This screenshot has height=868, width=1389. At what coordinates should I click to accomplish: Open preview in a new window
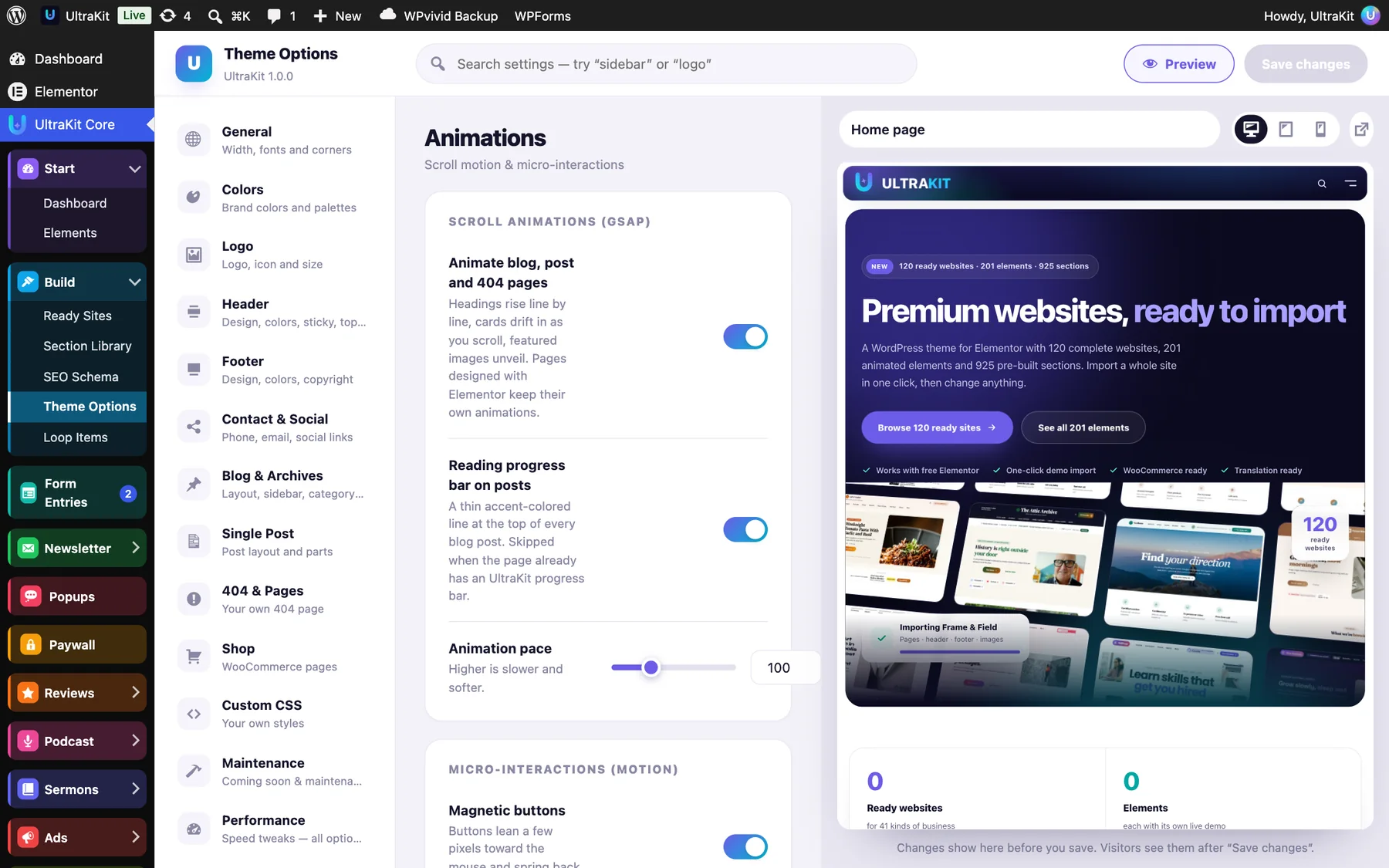point(1362,130)
